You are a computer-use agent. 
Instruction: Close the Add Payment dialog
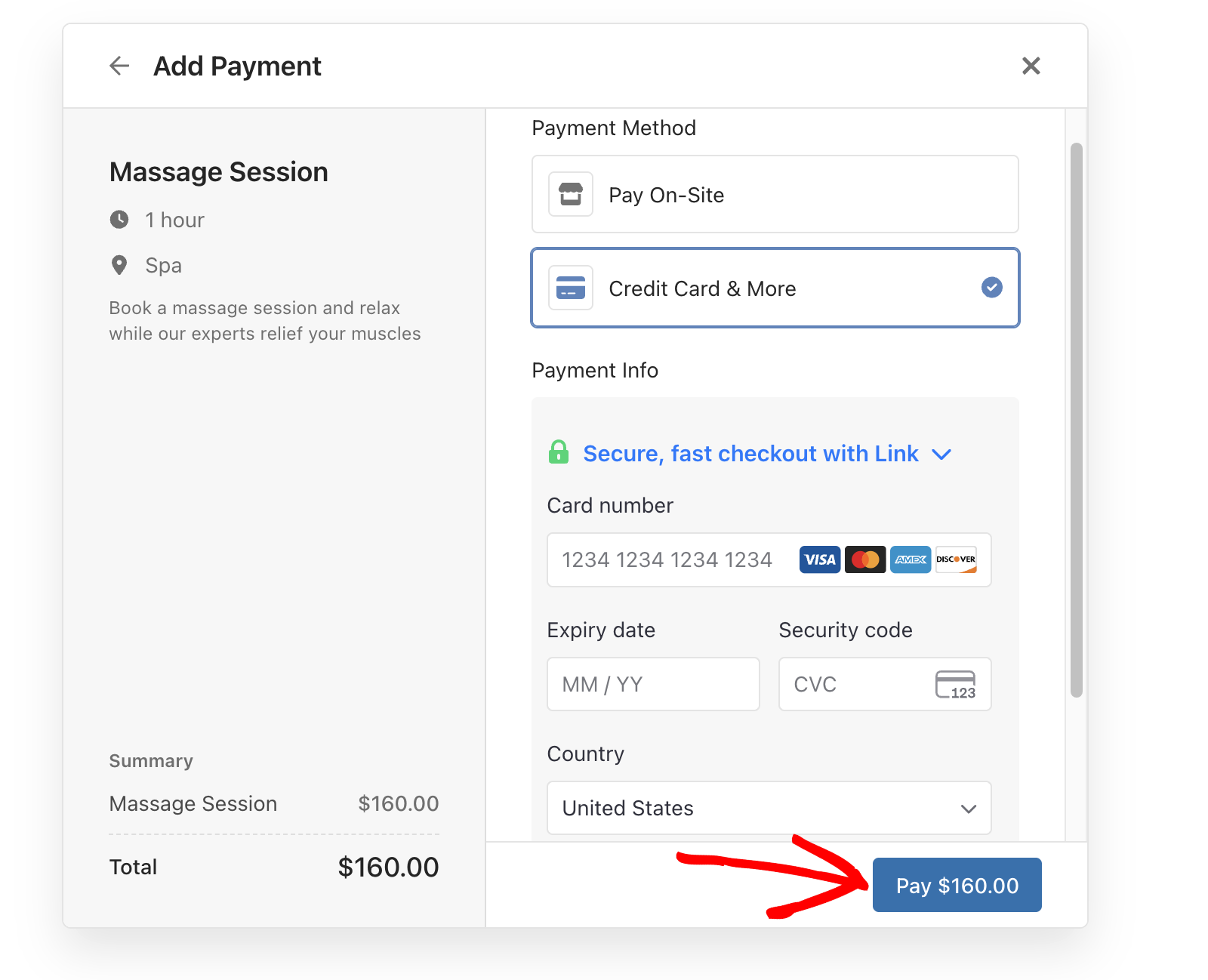tap(1031, 66)
